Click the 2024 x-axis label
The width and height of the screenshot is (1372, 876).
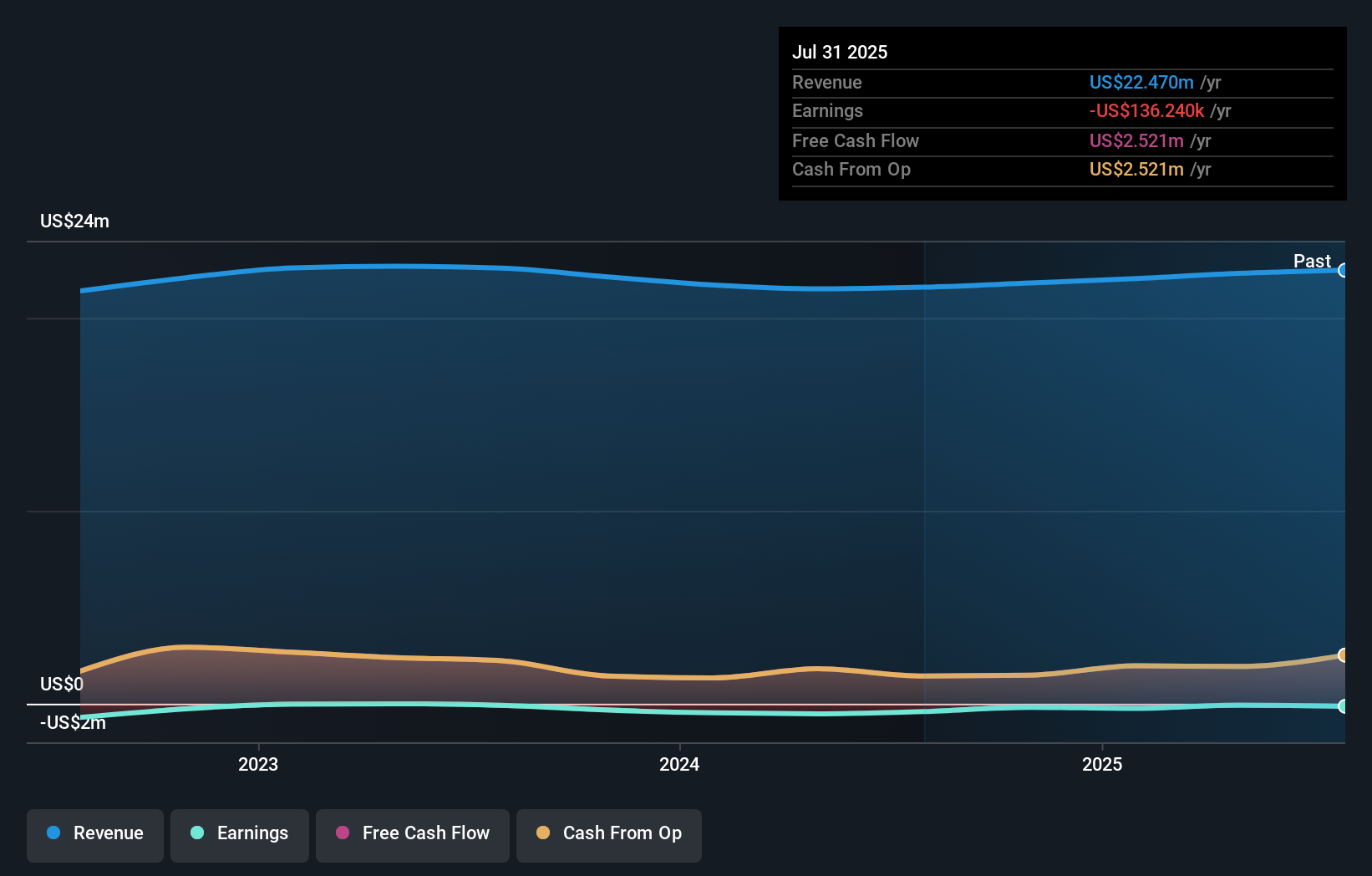[x=679, y=764]
